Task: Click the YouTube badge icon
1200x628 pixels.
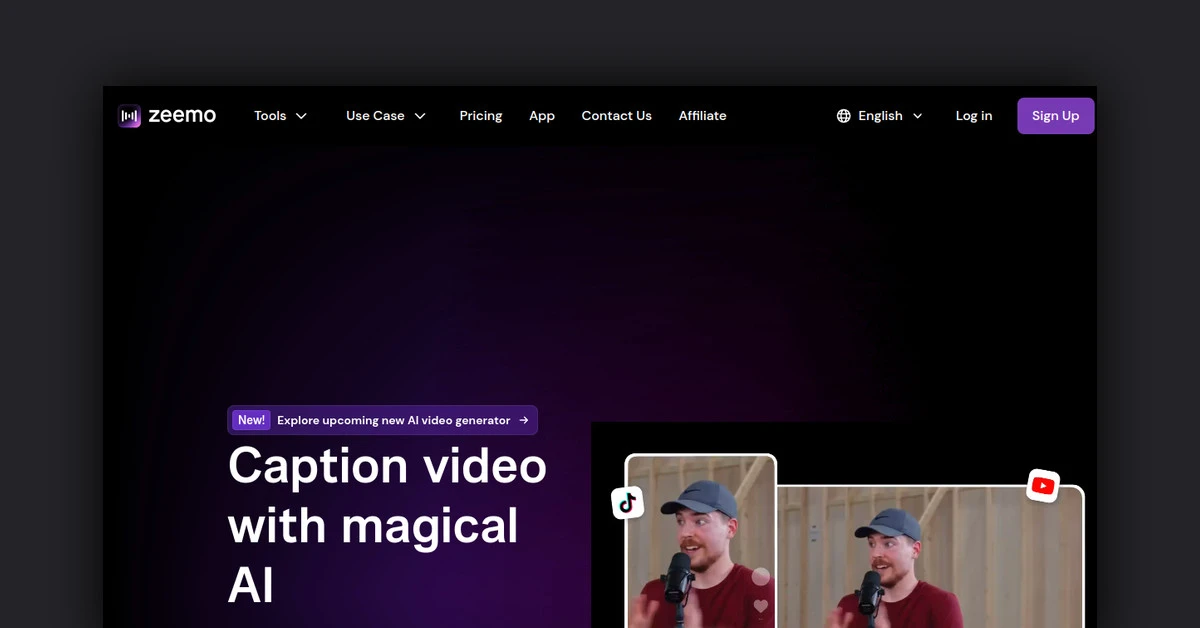Action: point(1042,486)
